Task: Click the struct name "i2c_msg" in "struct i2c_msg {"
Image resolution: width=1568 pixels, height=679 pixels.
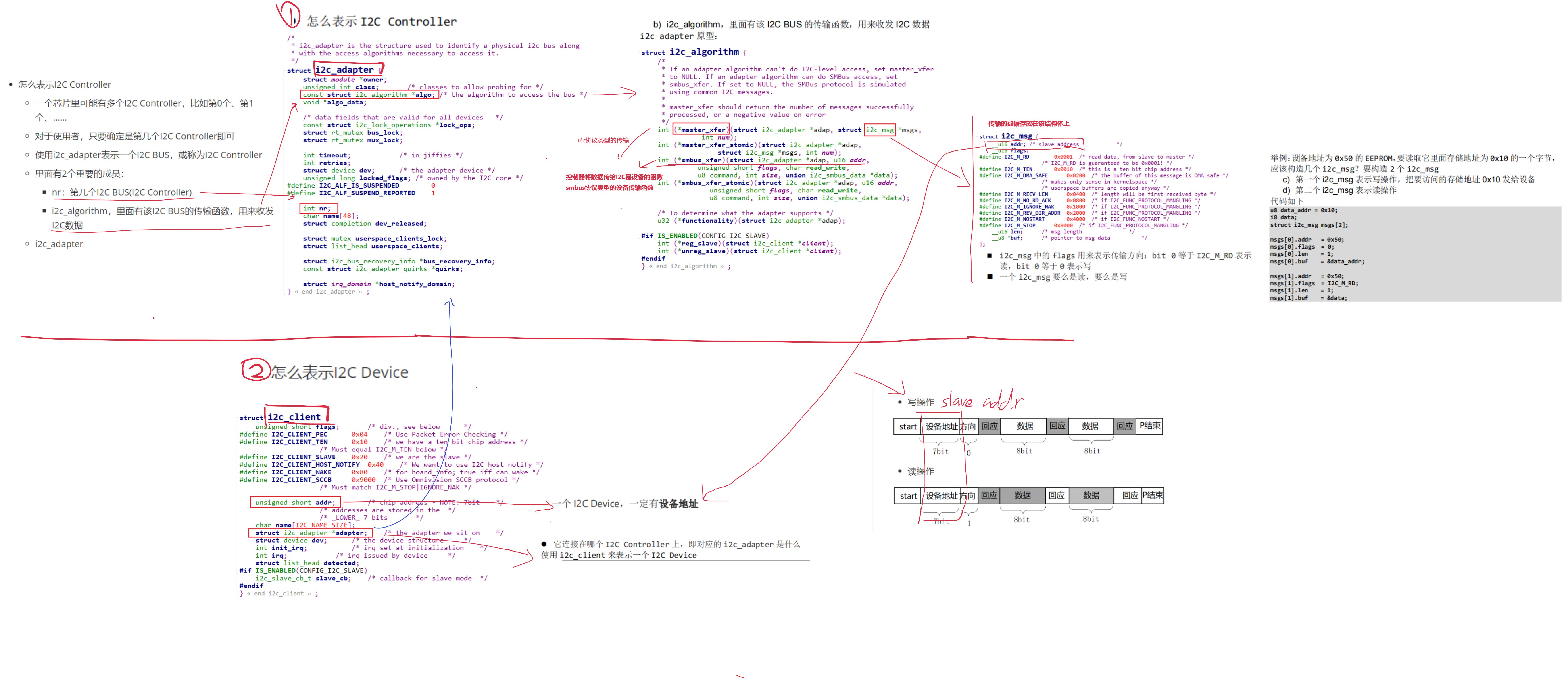Action: coord(1017,136)
